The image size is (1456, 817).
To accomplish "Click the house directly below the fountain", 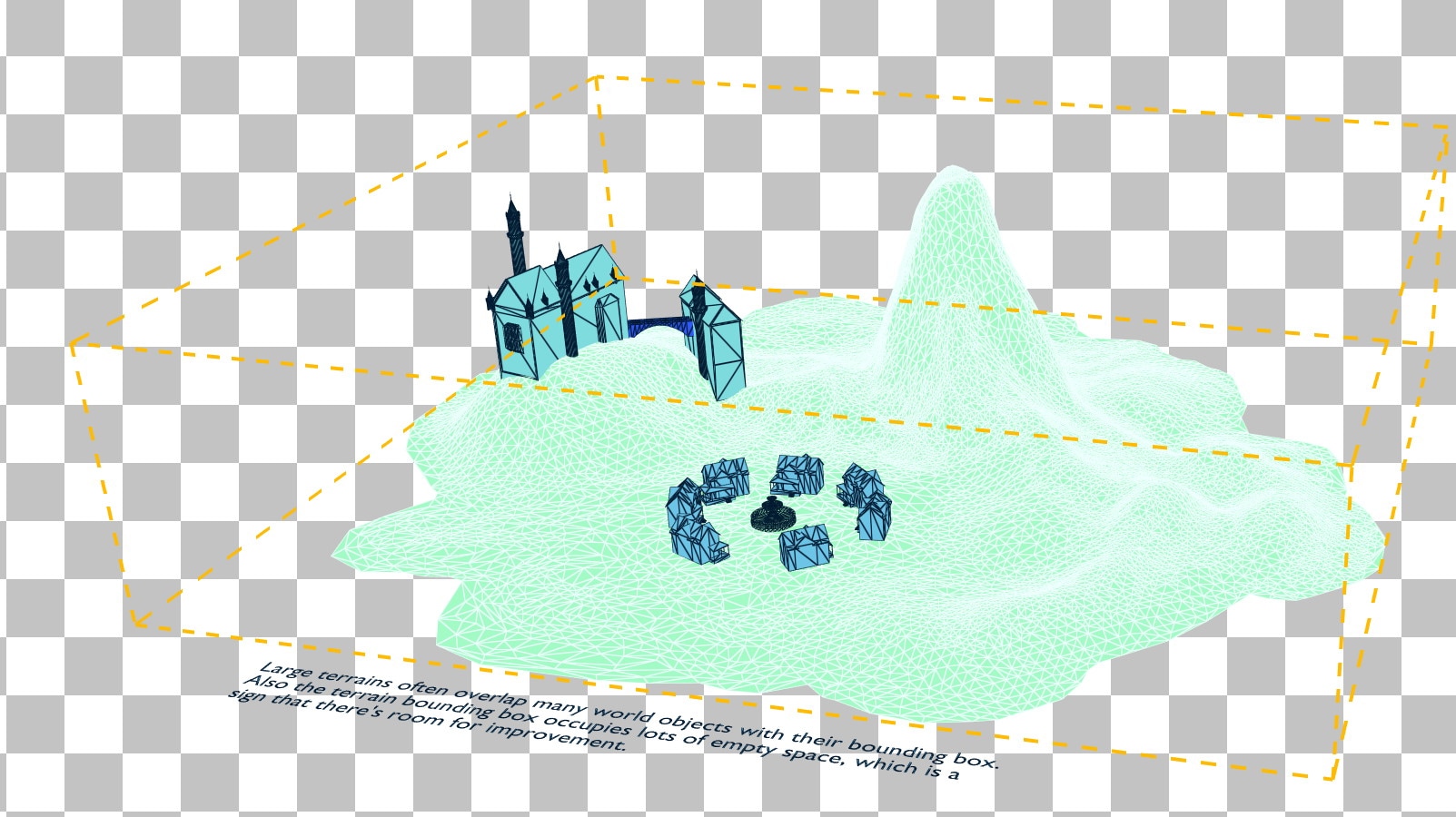I will [806, 547].
